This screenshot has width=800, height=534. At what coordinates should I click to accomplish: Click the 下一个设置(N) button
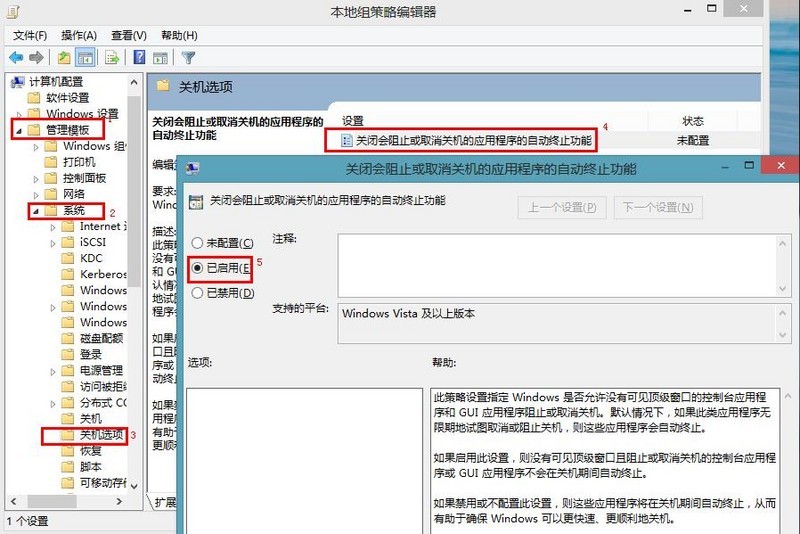[x=658, y=208]
